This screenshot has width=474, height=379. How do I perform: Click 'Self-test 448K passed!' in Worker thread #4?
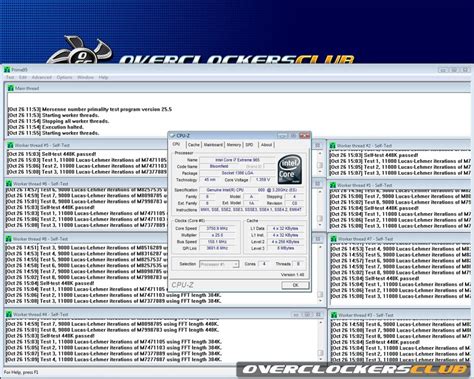(50, 336)
